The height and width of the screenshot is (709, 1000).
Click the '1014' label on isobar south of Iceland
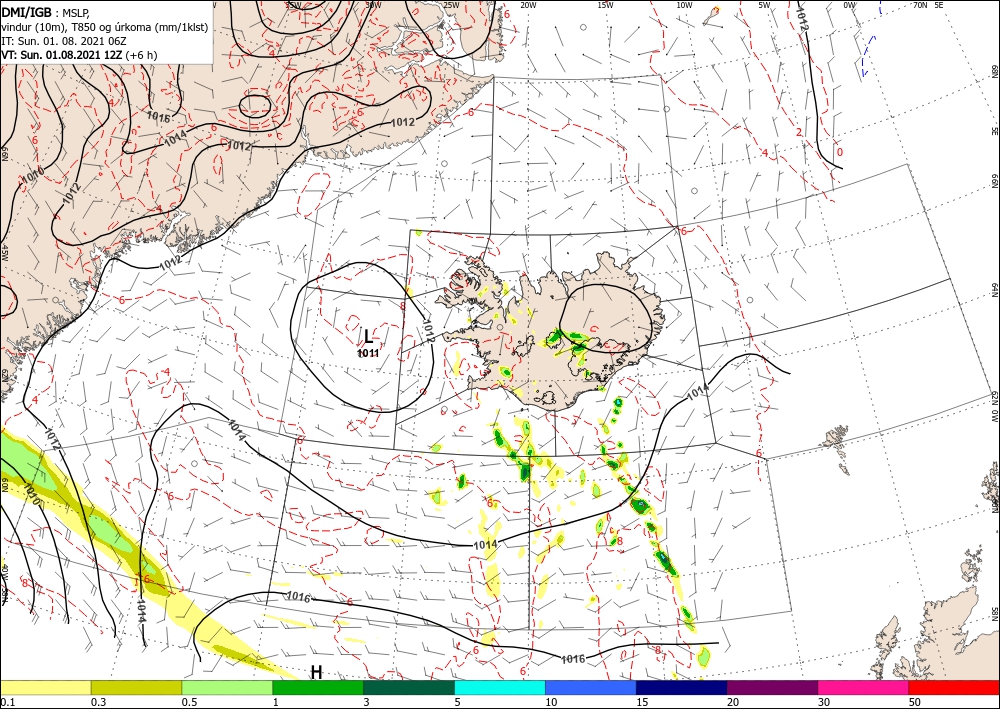coord(485,545)
